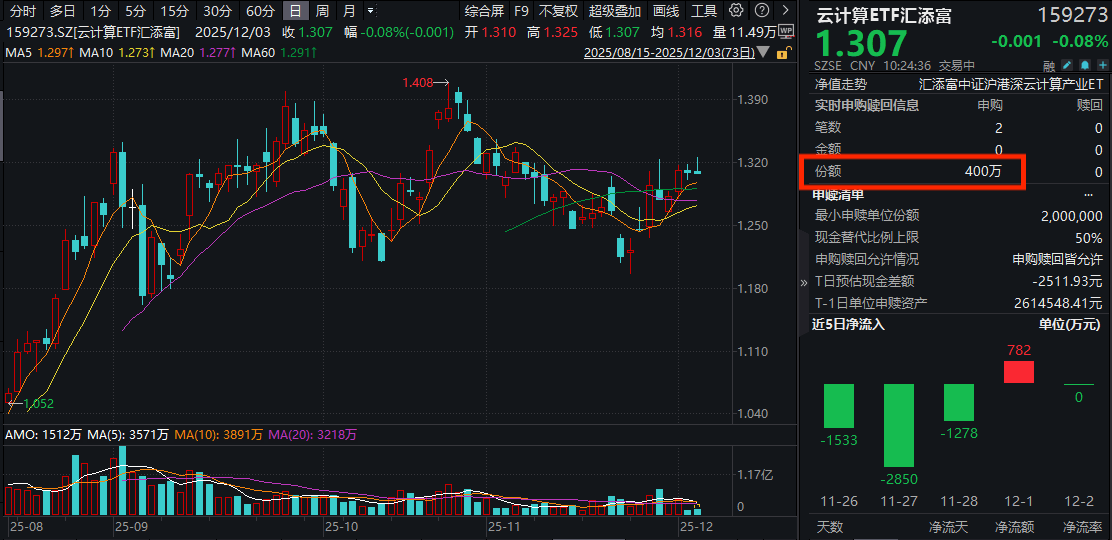The width and height of the screenshot is (1112, 540).
Task: Click the F9 button
Action: pos(522,11)
